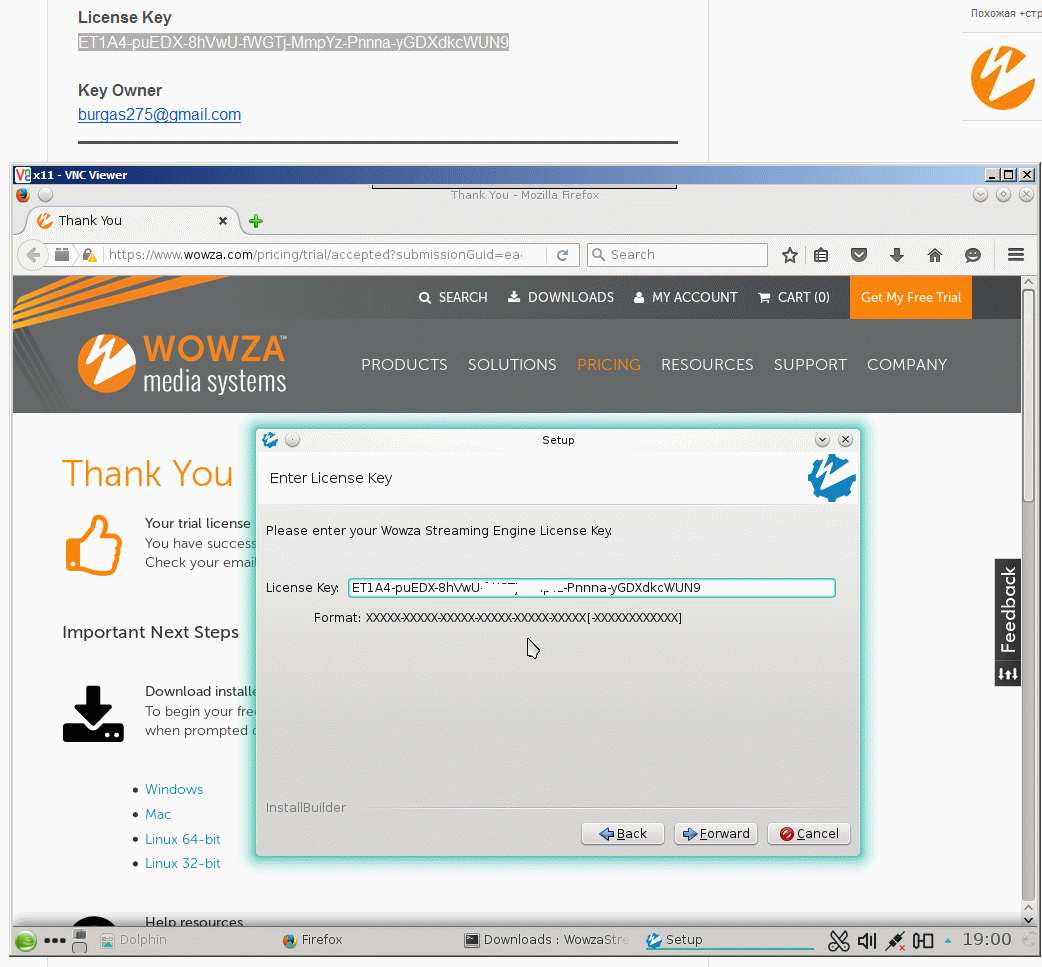Viewport: 1042px width, 967px height.
Task: Switch to Firefox in the taskbar
Action: (x=312, y=940)
